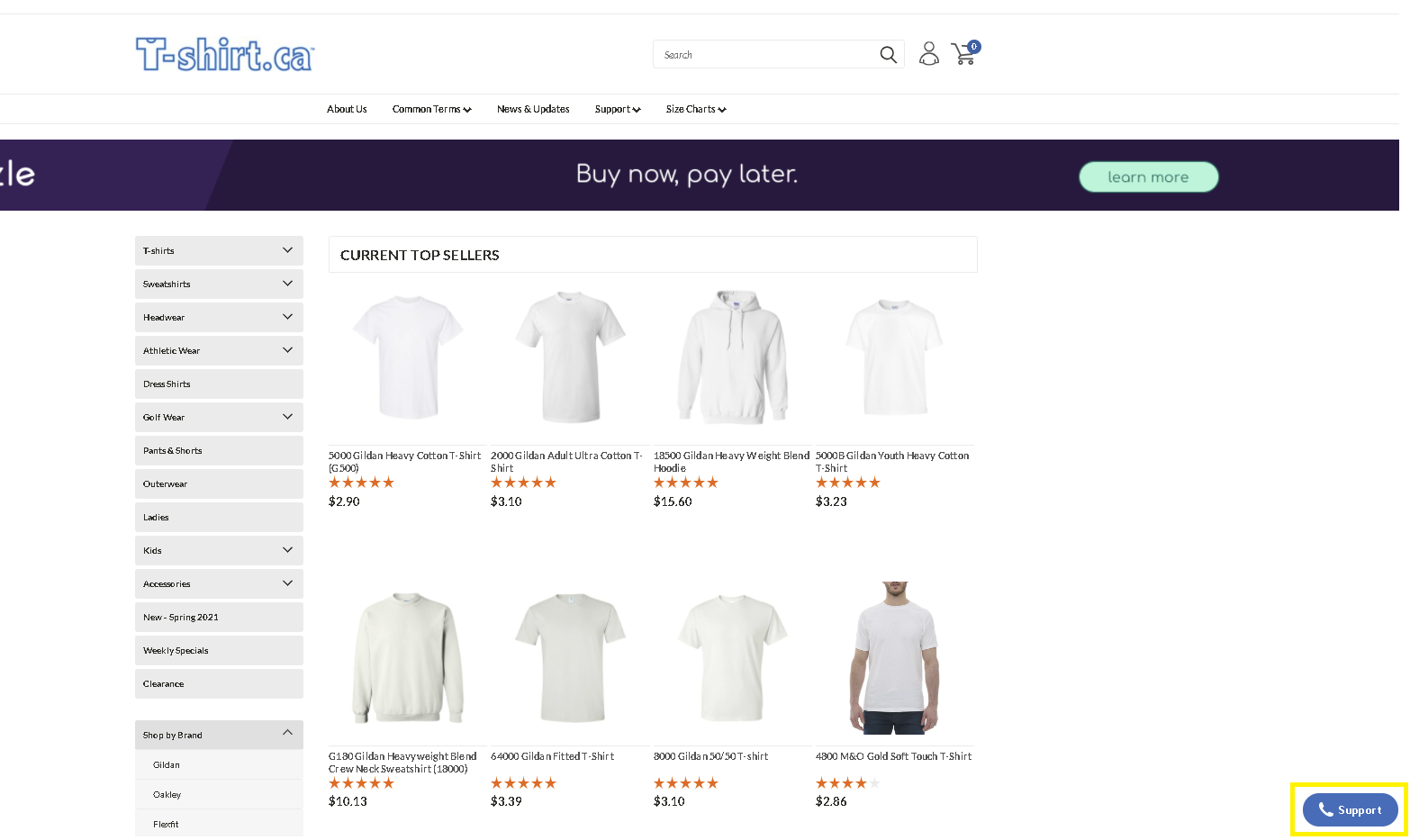Open G180 Gildan Crew Neck Sweatshirt image
Screen dimensions: 1410x840
pos(407,657)
